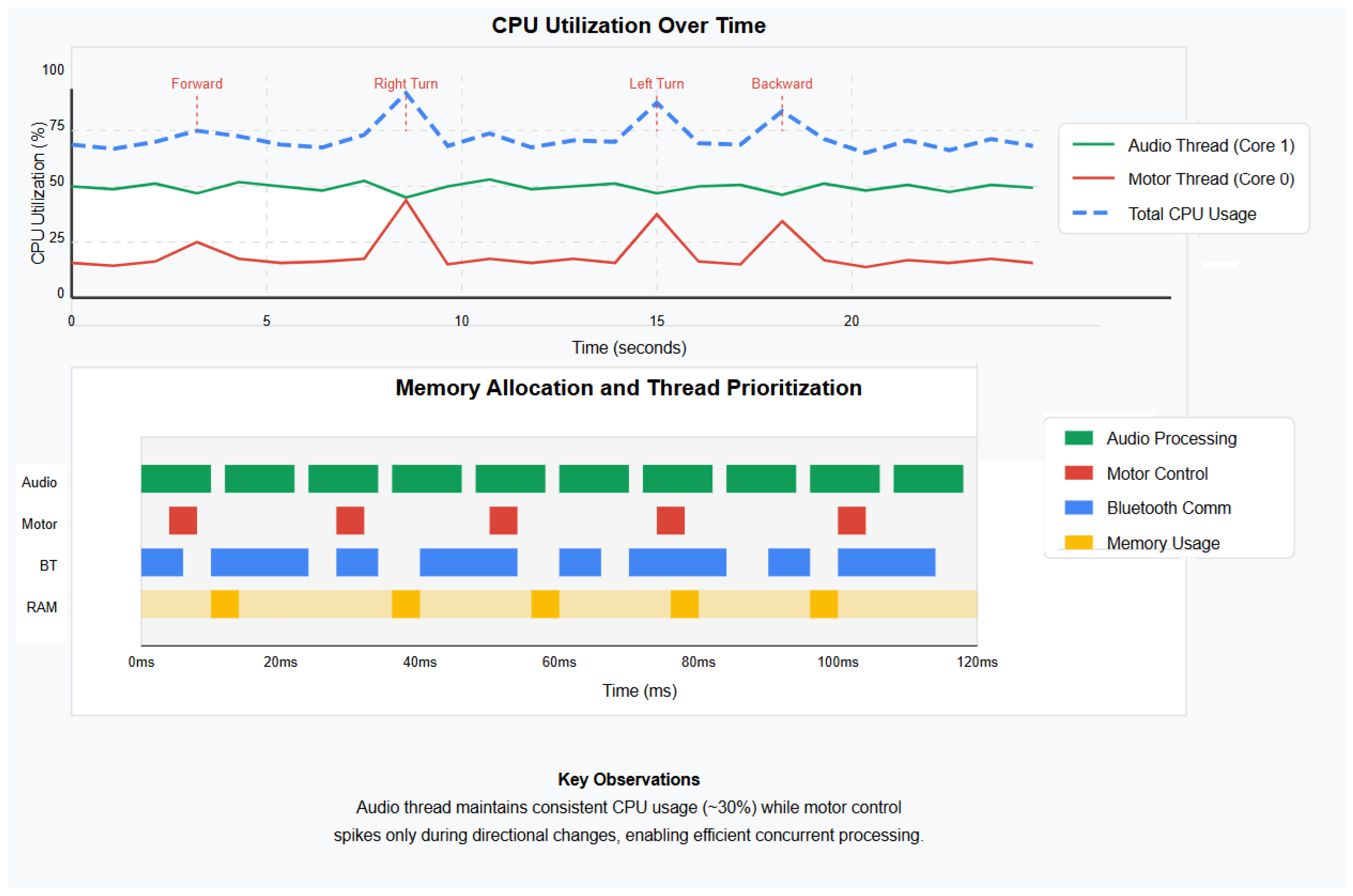Click the 40ms tick label
Viewport: 1353px width, 896px height.
[420, 663]
